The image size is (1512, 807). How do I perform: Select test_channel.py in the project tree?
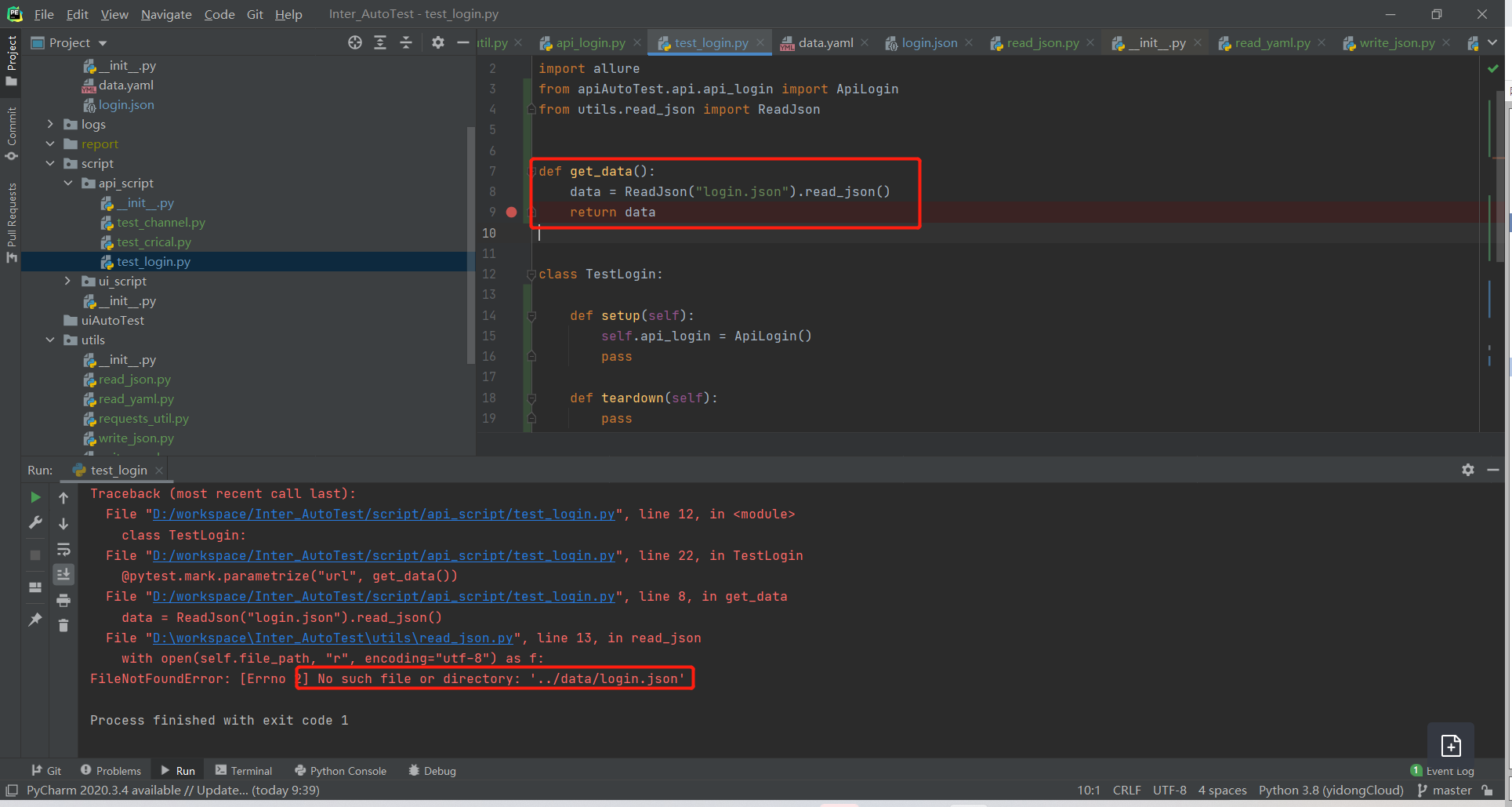161,222
